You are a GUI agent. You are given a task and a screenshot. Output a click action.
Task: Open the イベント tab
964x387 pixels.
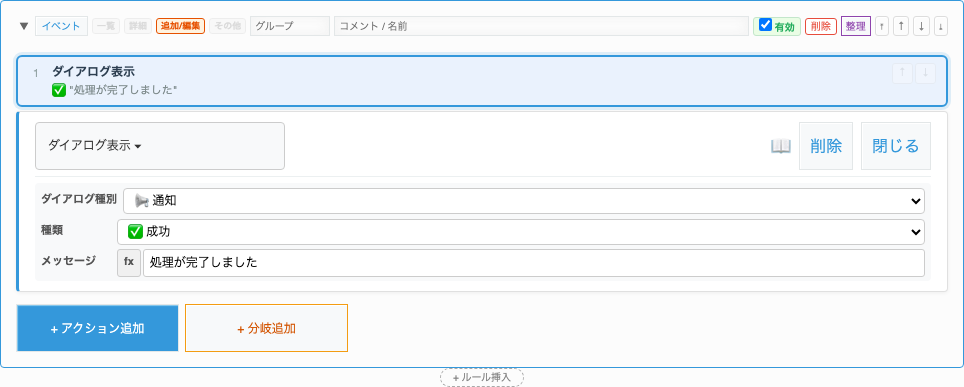click(61, 26)
